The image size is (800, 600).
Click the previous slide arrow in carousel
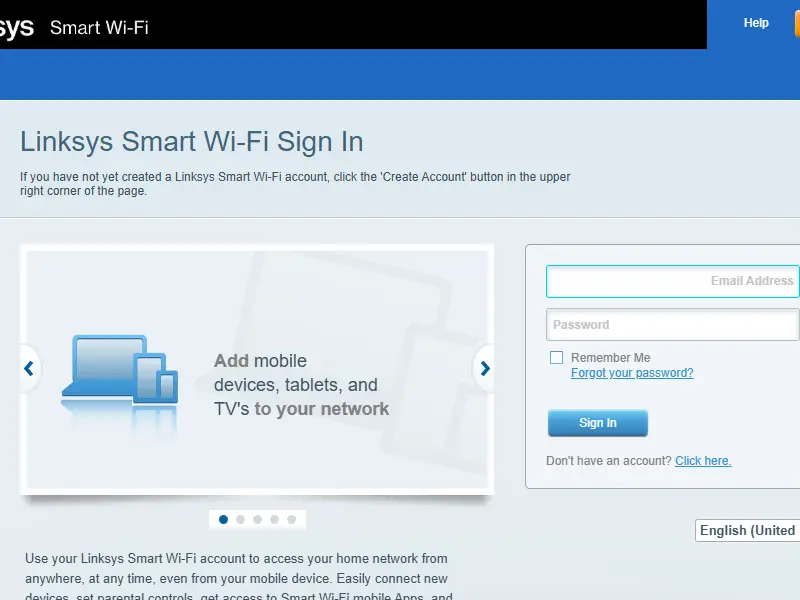[29, 368]
